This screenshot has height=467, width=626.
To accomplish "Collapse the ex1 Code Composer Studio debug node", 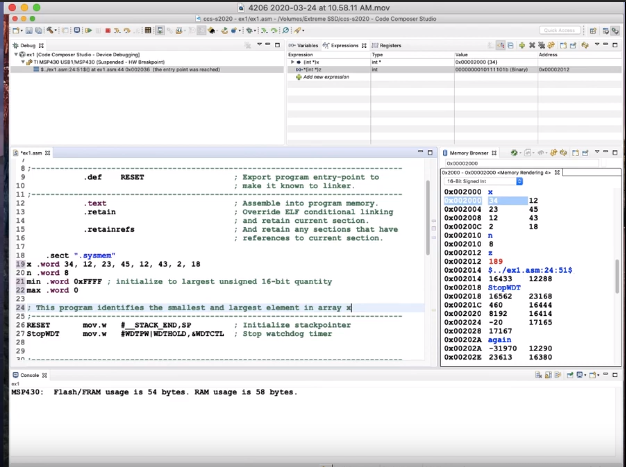I will click(16, 54).
